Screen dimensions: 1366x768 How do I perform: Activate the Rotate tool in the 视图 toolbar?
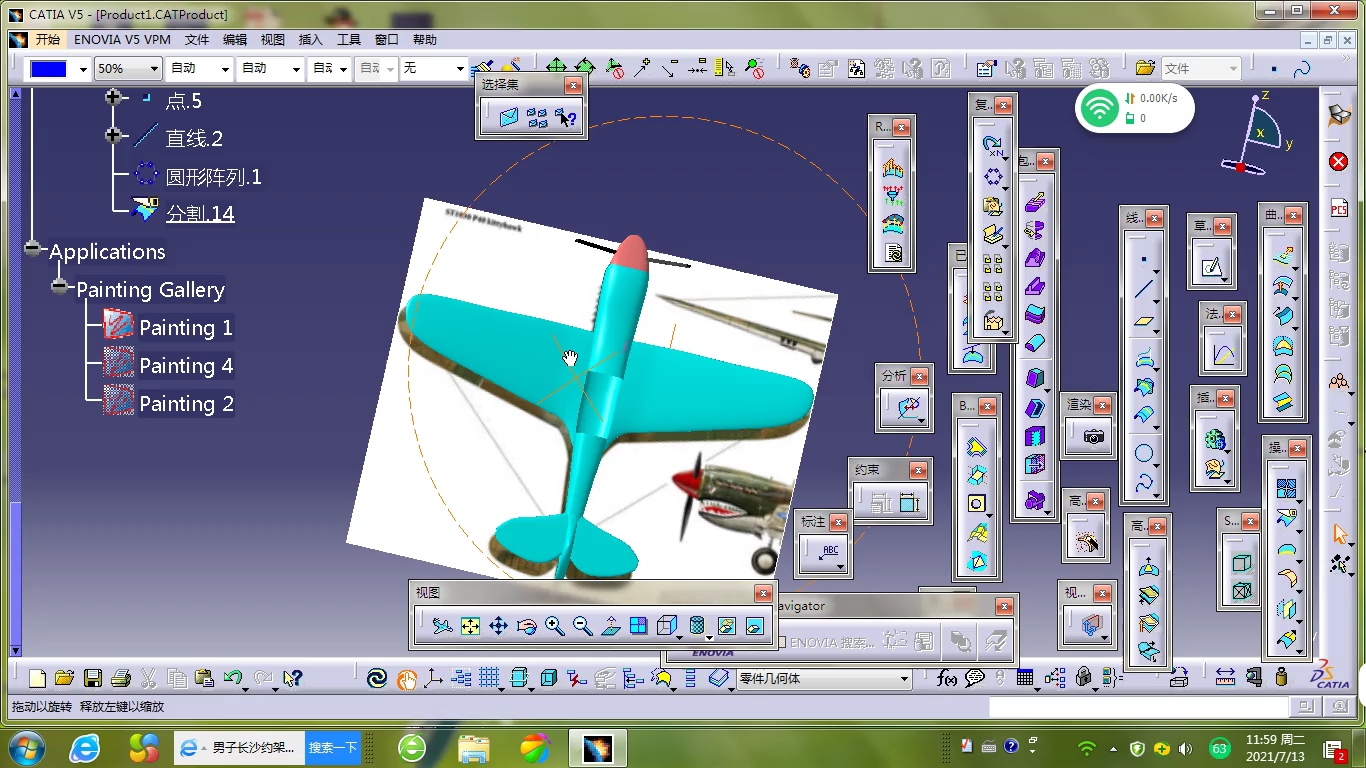tap(526, 627)
